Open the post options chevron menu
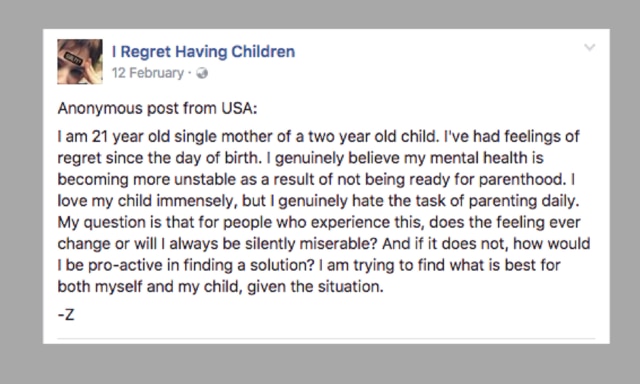 point(589,47)
